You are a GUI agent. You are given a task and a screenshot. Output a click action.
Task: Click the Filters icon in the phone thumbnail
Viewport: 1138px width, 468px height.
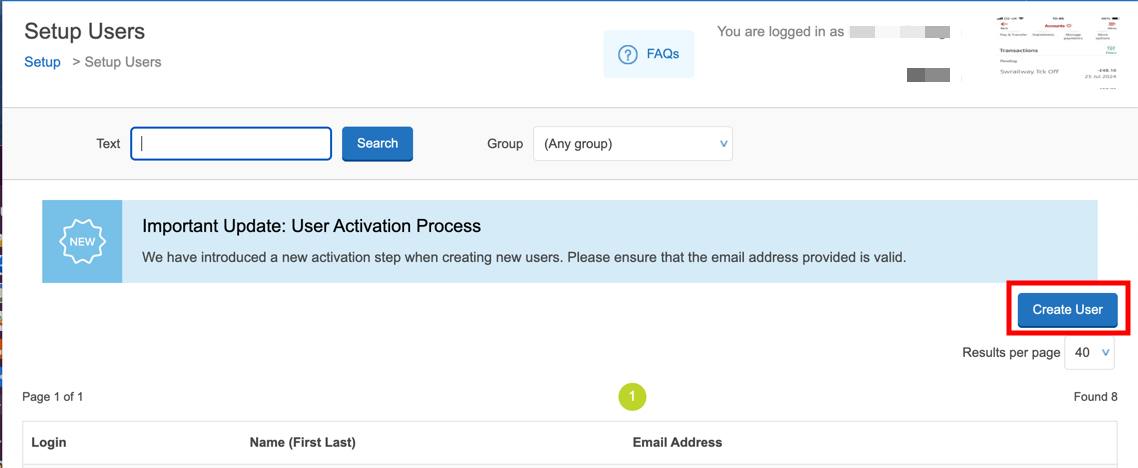pos(1109,50)
